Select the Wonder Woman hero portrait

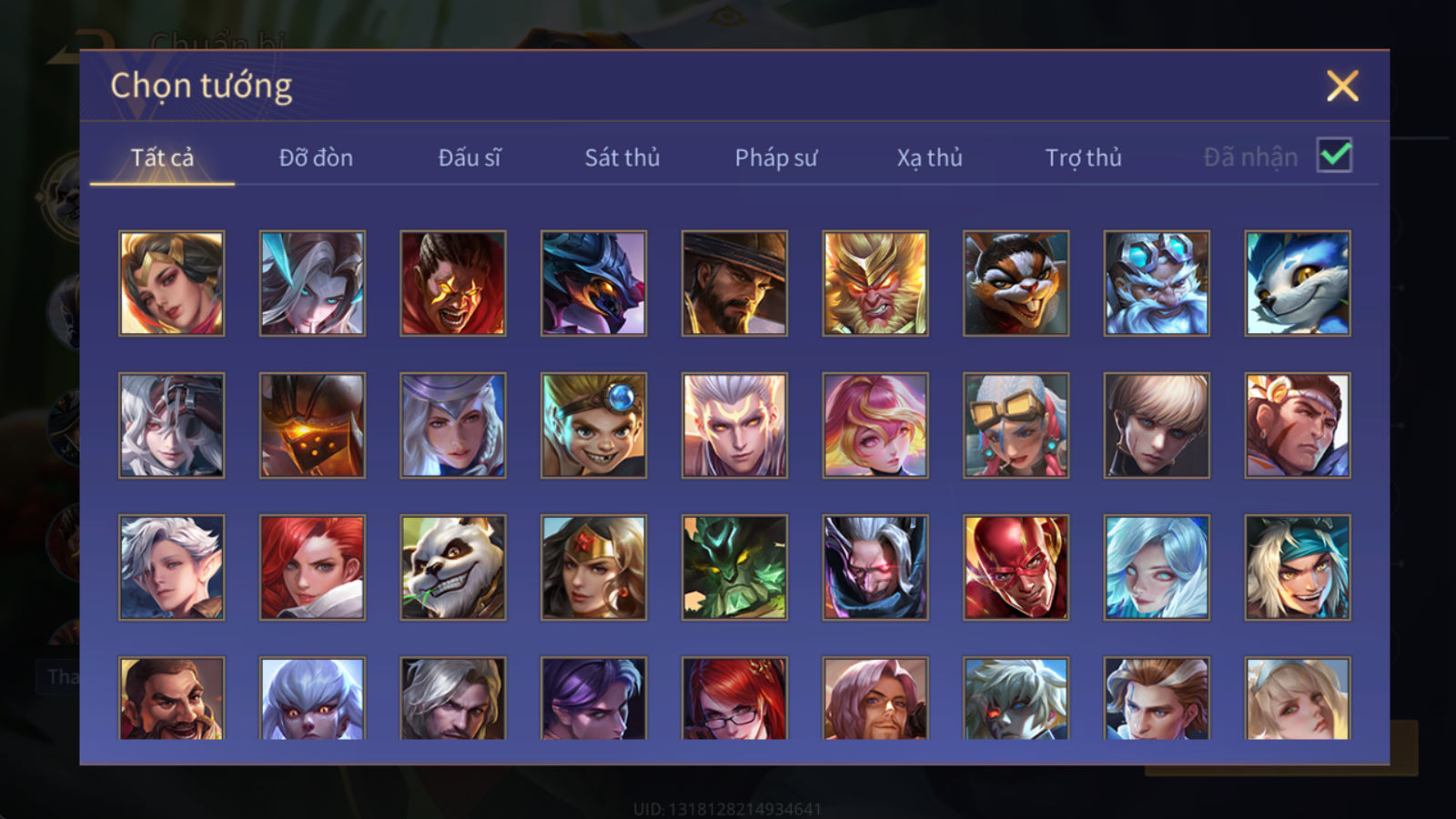[593, 568]
